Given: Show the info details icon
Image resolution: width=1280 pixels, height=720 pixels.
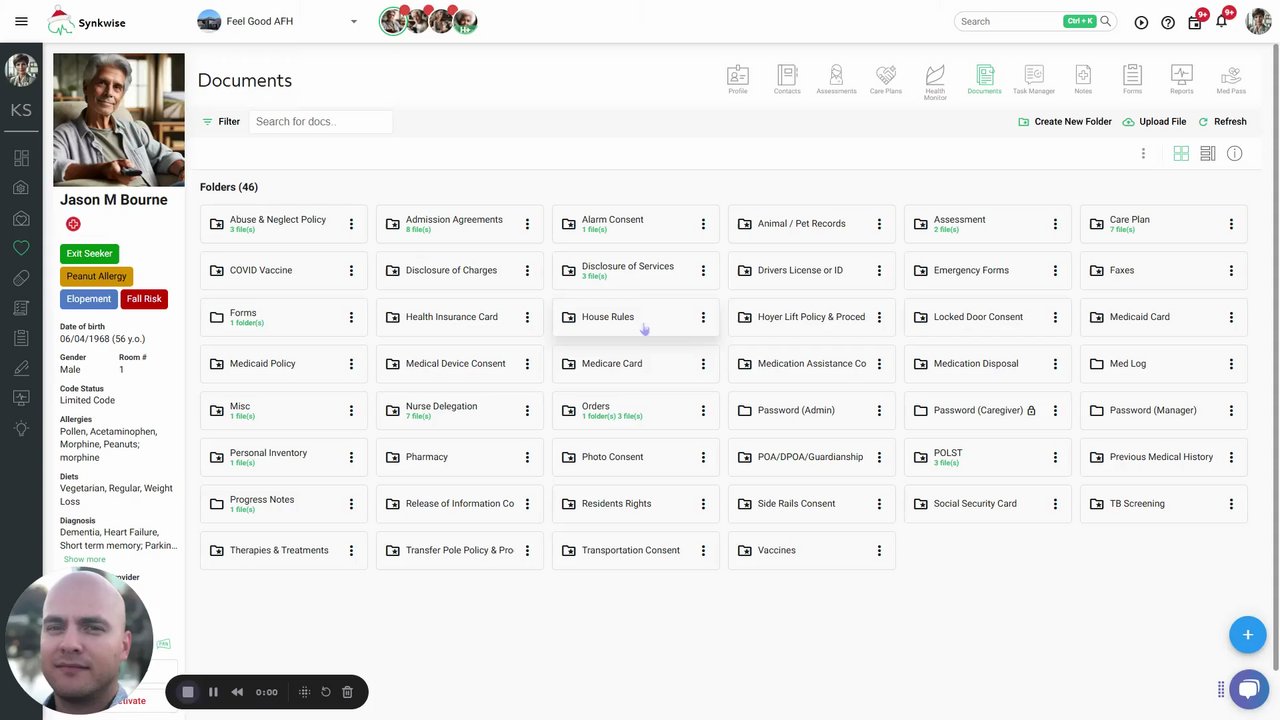Looking at the screenshot, I should [x=1235, y=153].
